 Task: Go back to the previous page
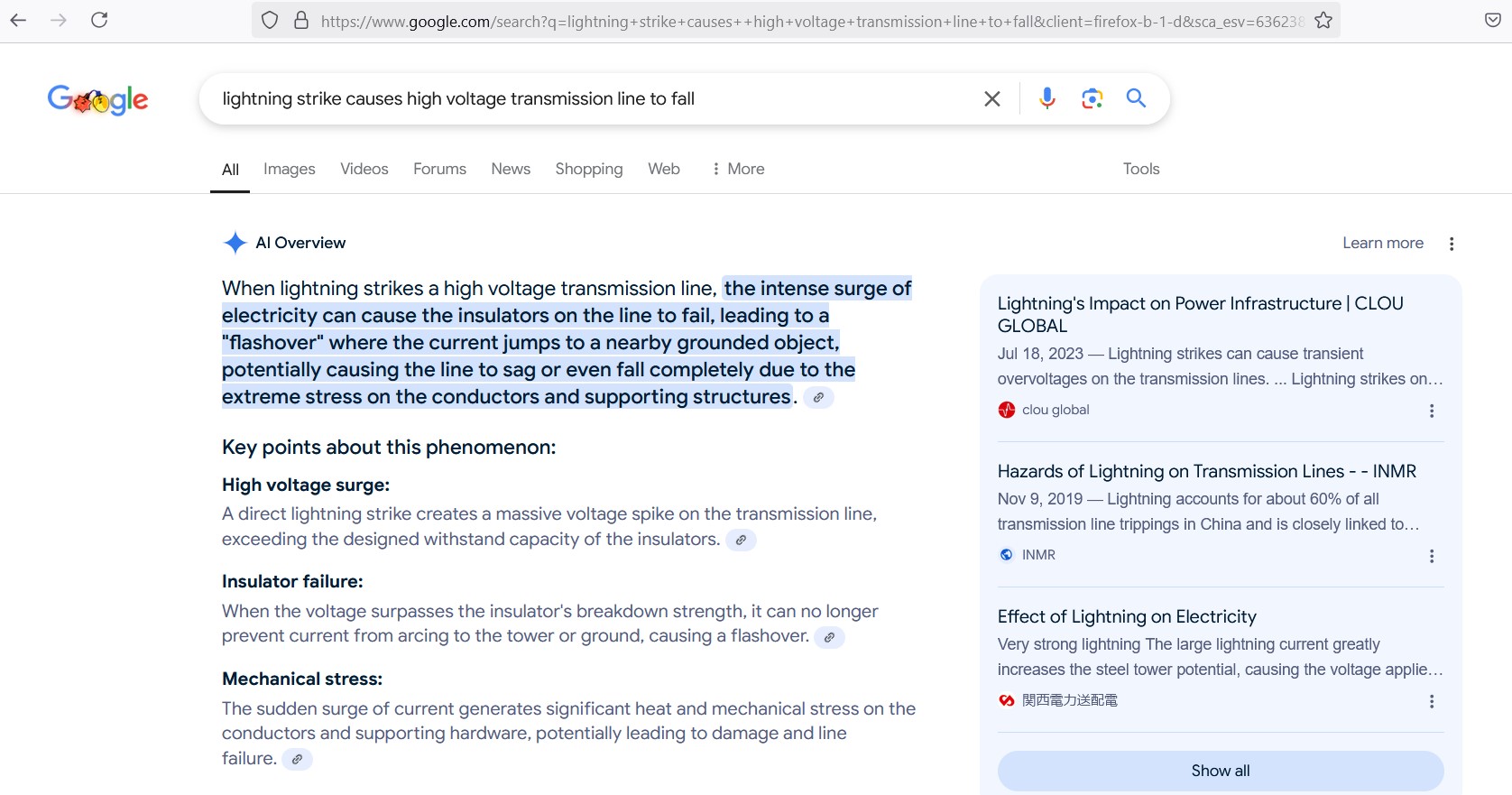(x=18, y=20)
